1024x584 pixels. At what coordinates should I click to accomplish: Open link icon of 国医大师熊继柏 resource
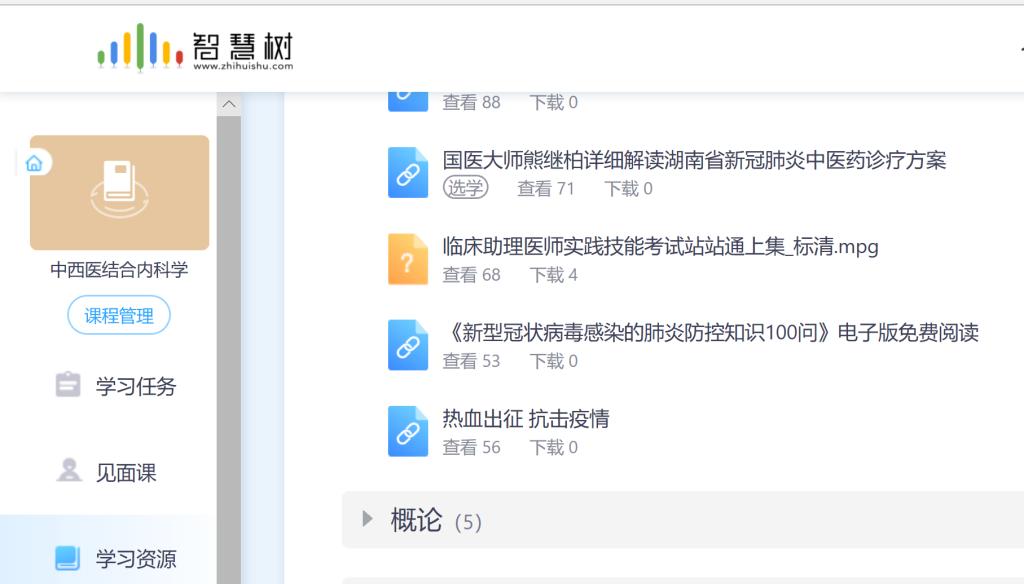click(408, 172)
